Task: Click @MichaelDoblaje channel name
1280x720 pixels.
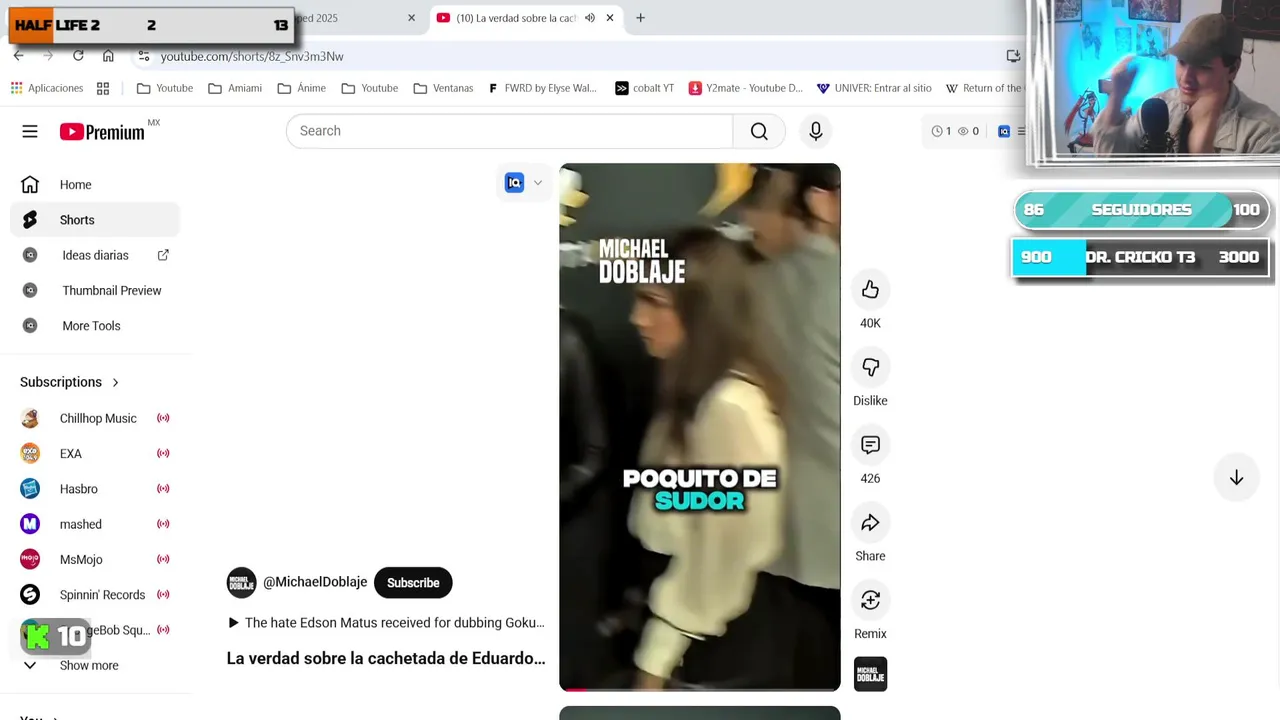Action: click(x=315, y=582)
